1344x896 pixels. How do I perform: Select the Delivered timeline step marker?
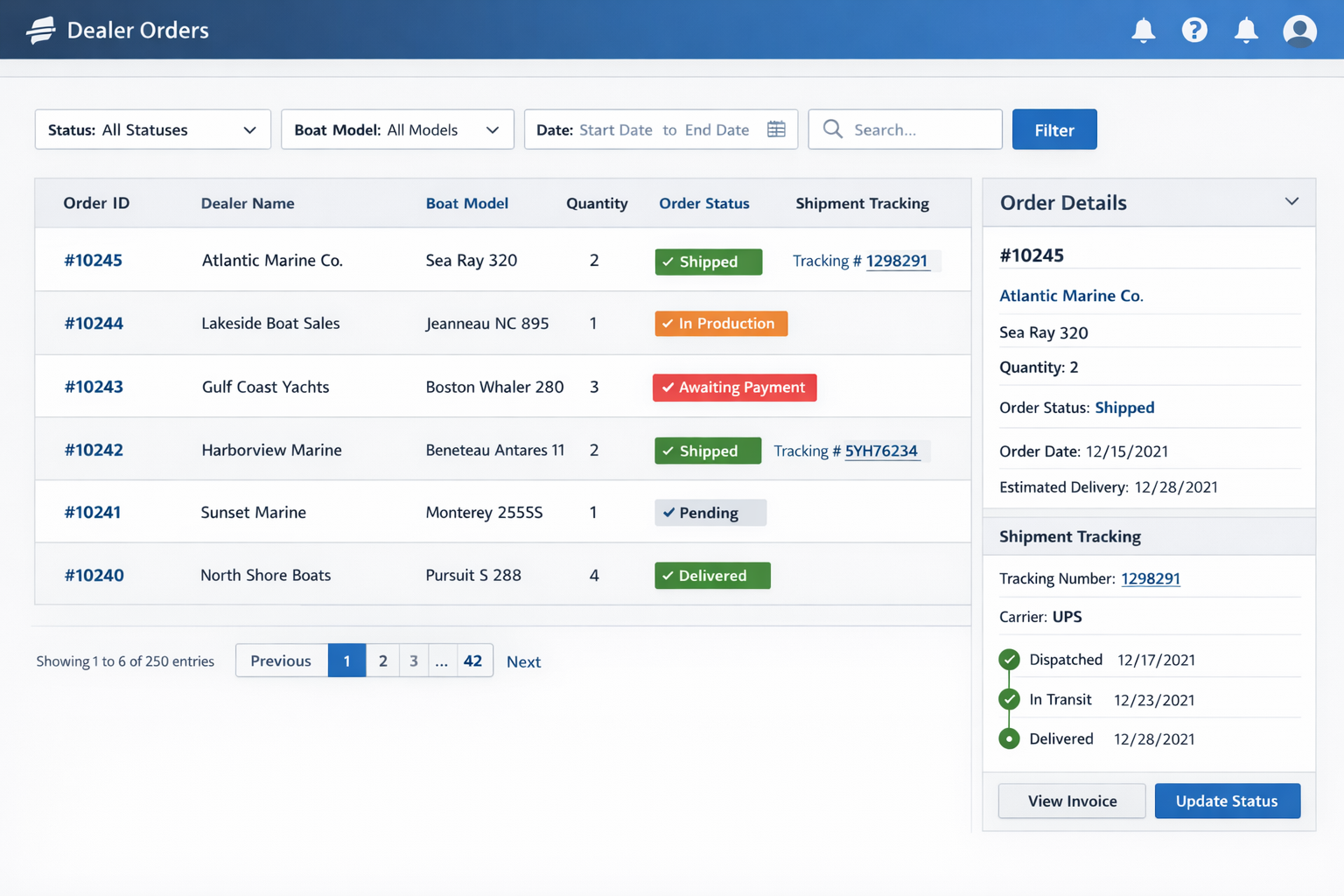[x=1009, y=738]
